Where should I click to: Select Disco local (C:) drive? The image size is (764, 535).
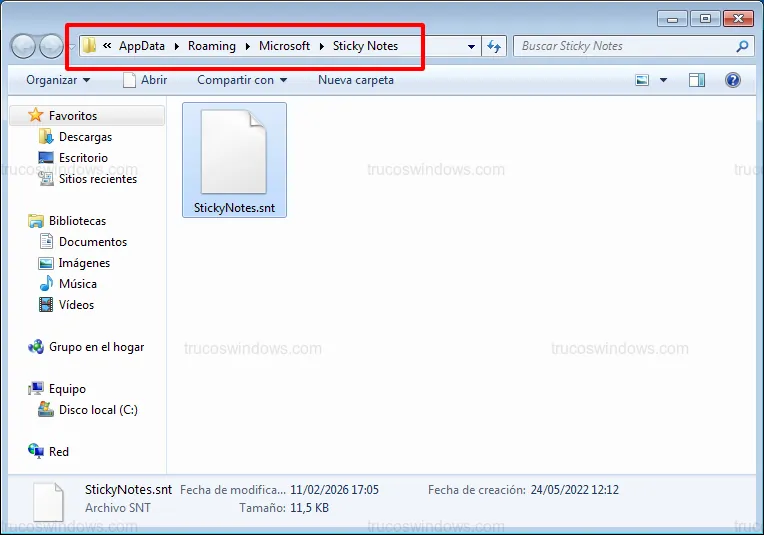[98, 410]
